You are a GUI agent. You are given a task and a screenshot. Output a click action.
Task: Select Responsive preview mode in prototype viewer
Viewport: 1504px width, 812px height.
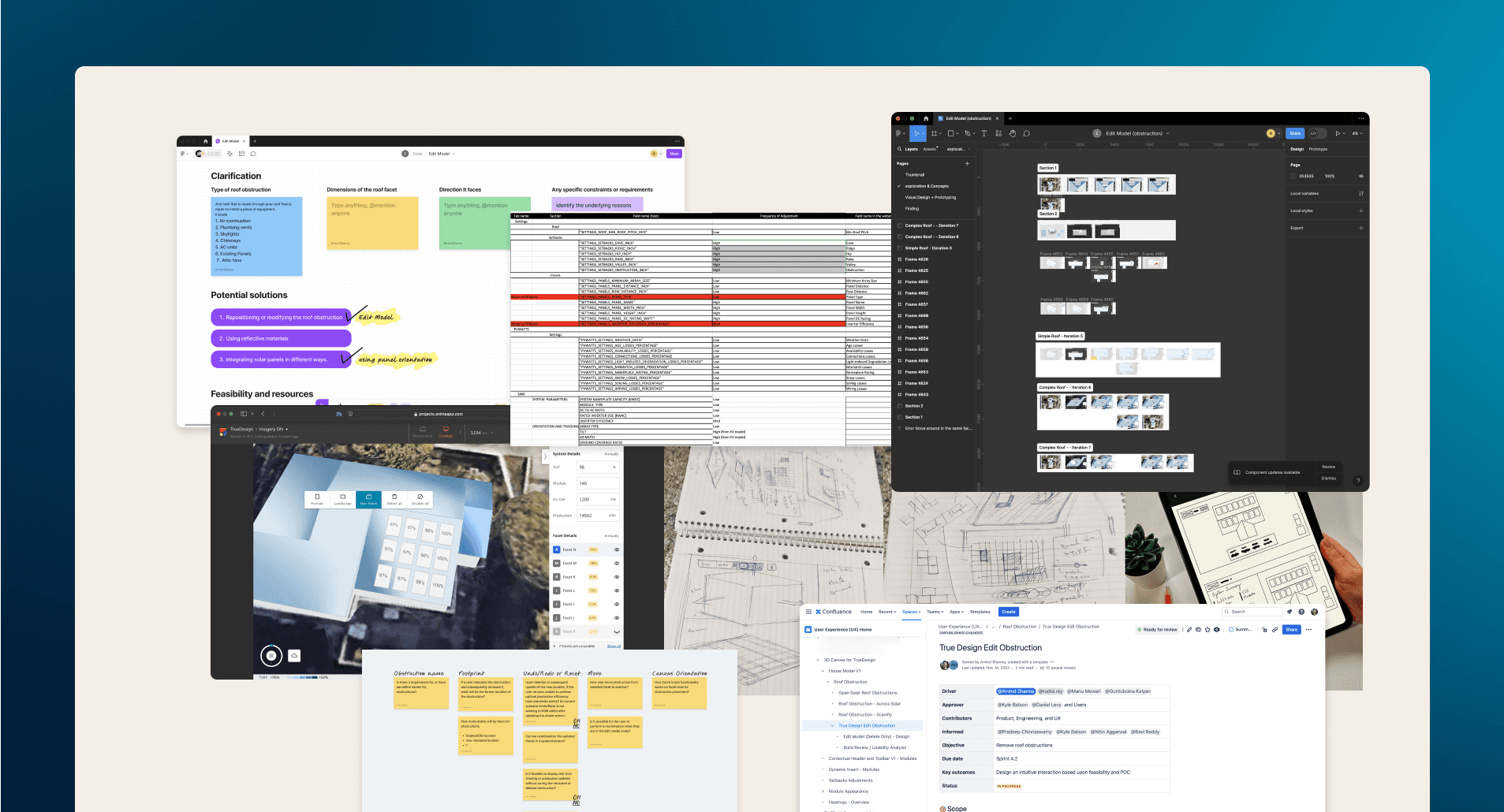click(x=423, y=431)
